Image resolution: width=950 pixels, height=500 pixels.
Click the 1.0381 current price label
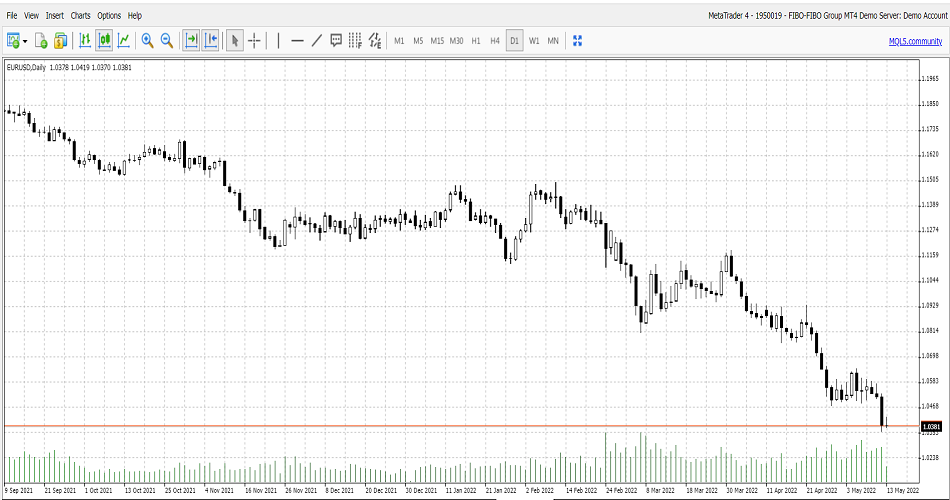pyautogui.click(x=931, y=426)
